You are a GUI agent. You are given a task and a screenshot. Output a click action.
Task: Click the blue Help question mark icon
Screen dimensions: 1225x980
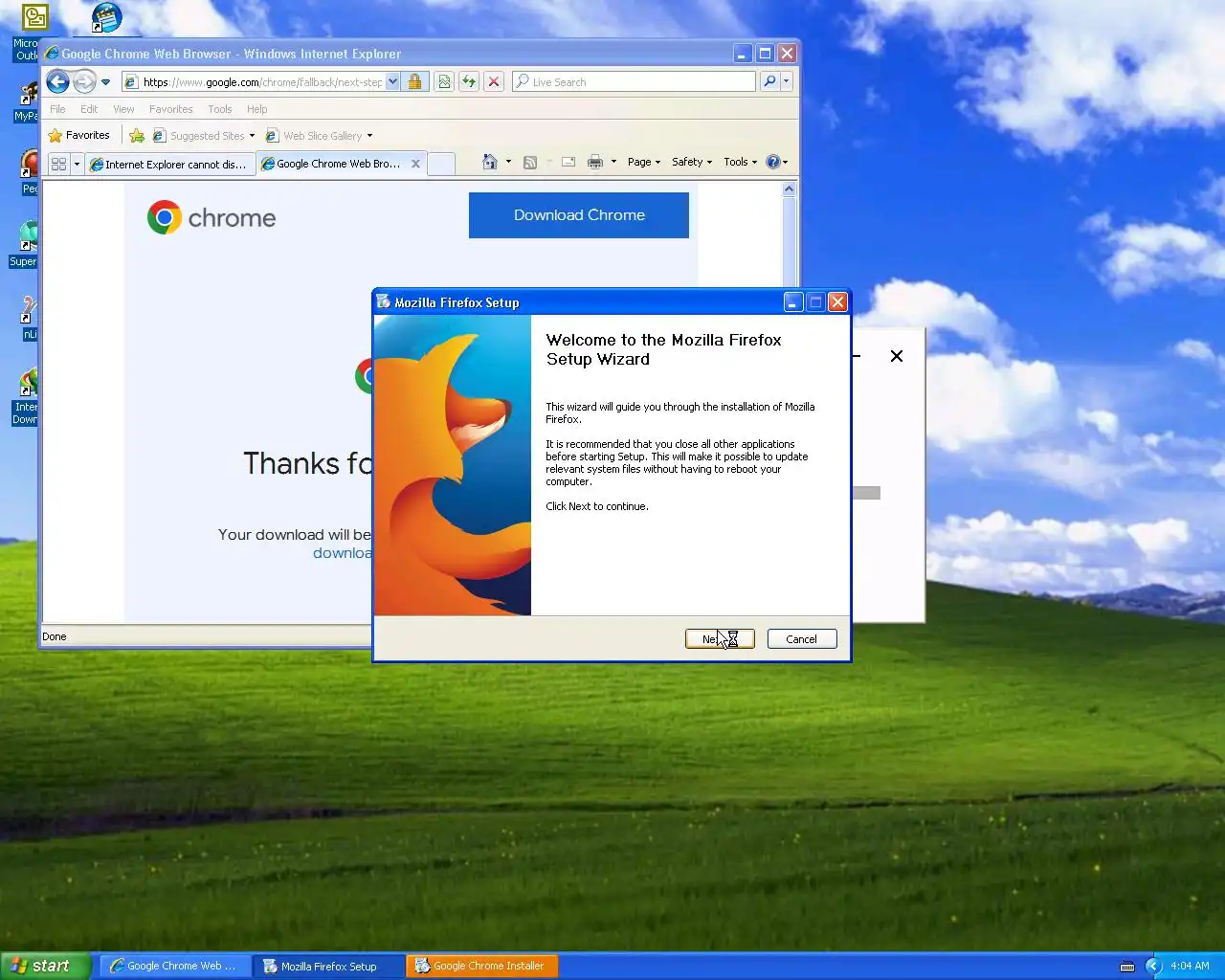tap(773, 162)
